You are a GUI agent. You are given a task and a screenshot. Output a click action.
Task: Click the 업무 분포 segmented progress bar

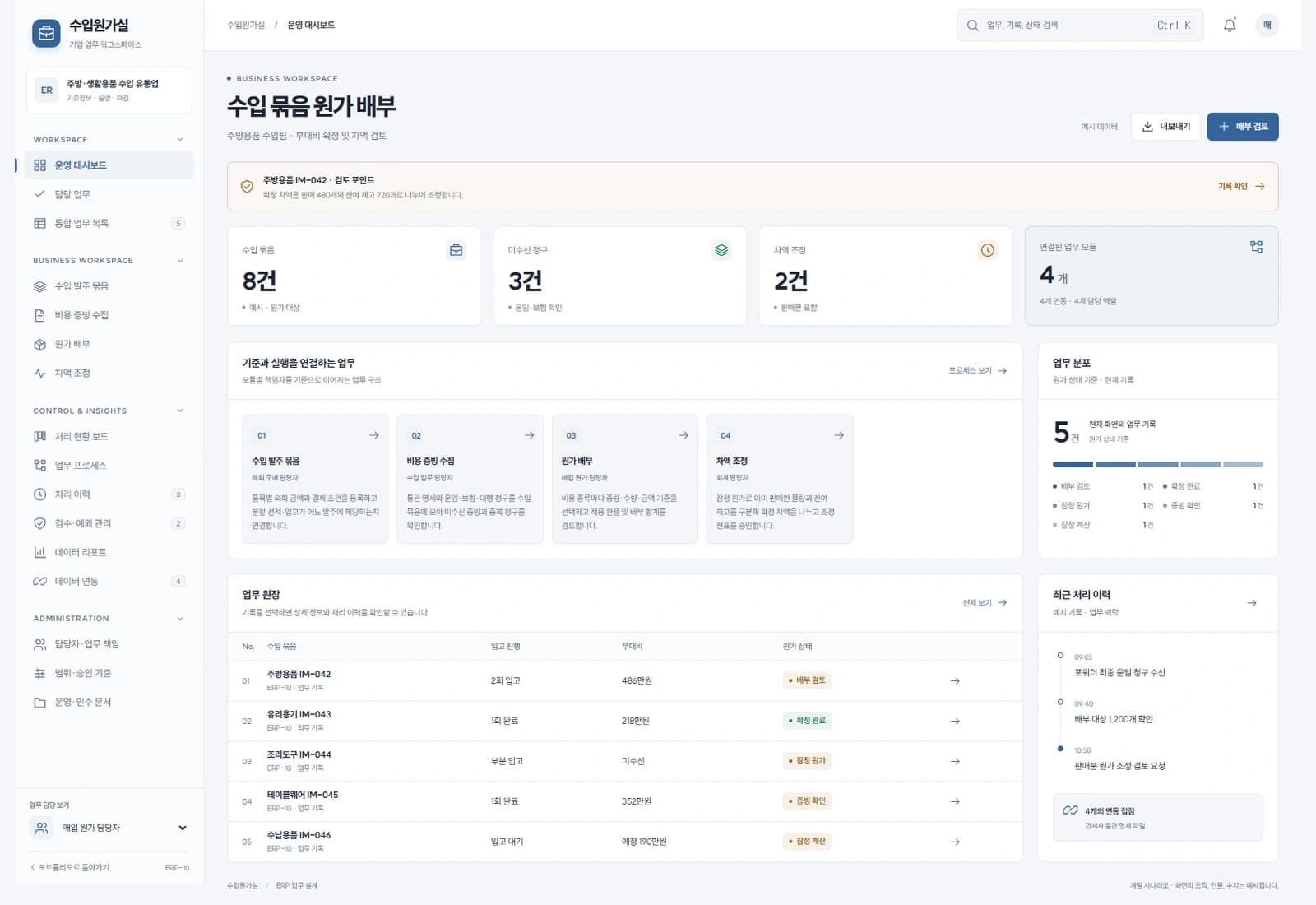pyautogui.click(x=1158, y=465)
